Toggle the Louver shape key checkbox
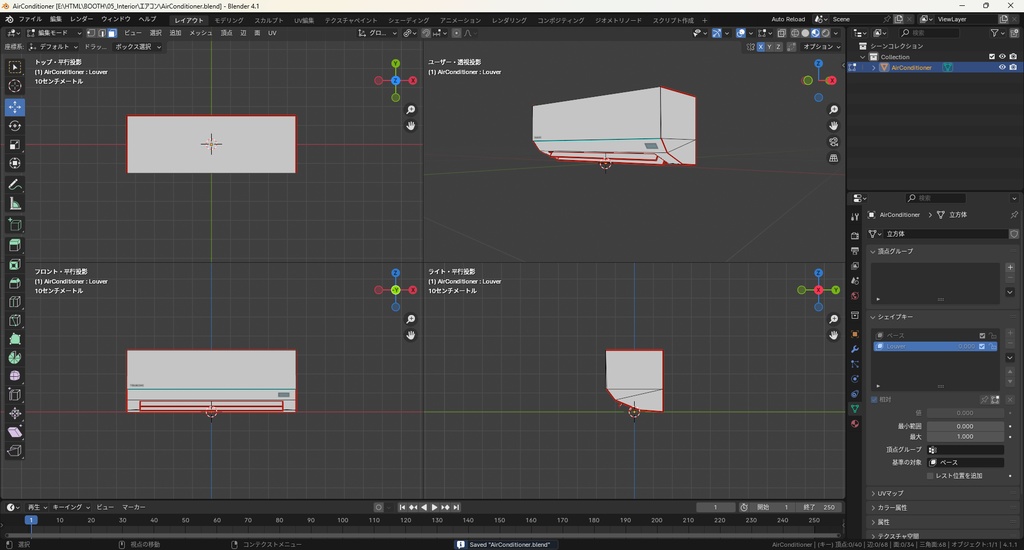The image size is (1024, 550). pyautogui.click(x=981, y=346)
